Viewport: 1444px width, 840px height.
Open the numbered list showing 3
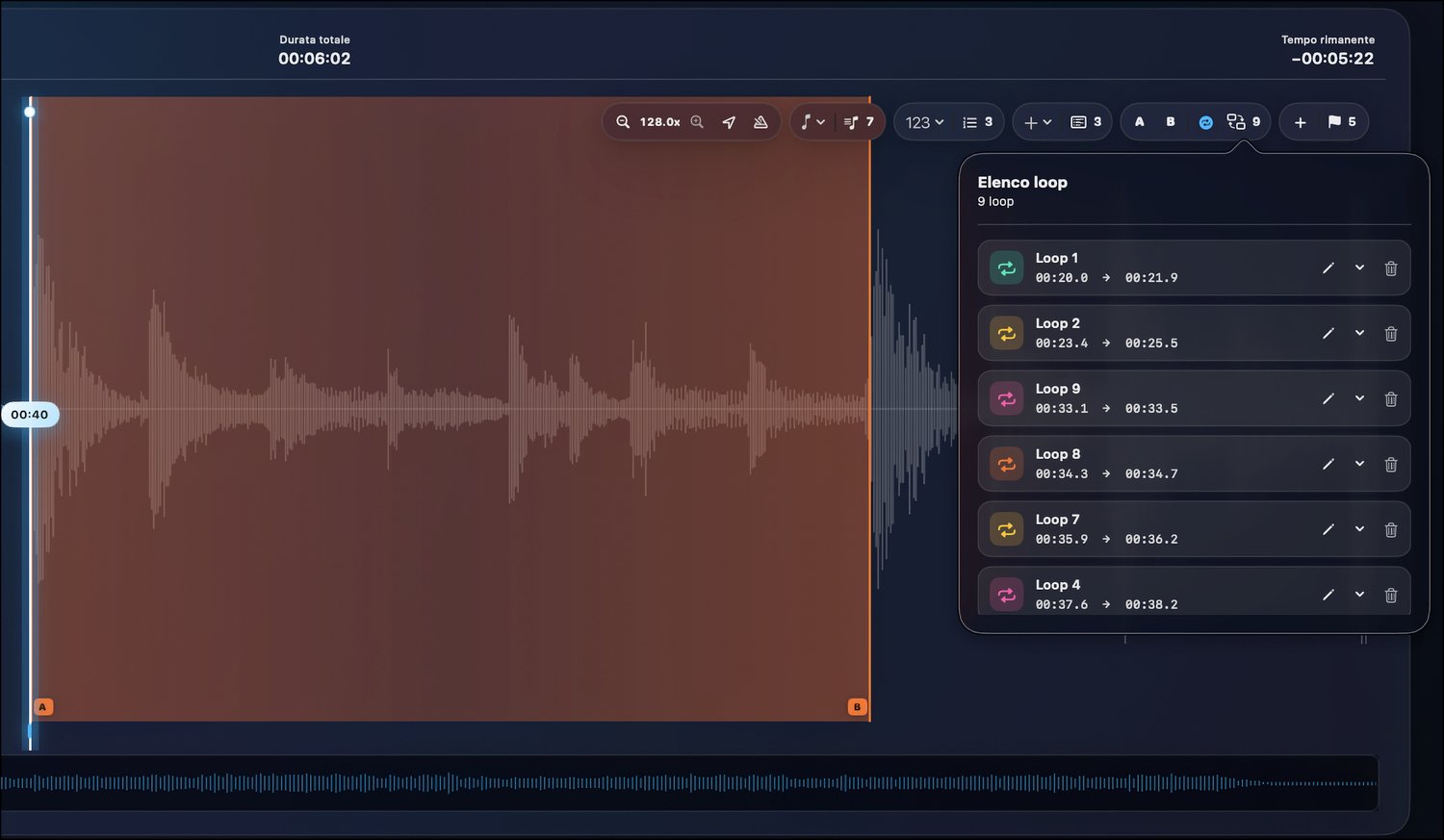[x=977, y=122]
